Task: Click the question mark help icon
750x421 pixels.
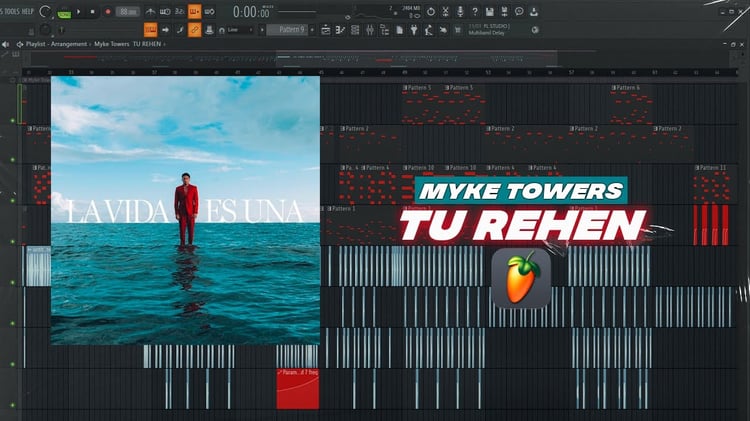Action: 474,11
